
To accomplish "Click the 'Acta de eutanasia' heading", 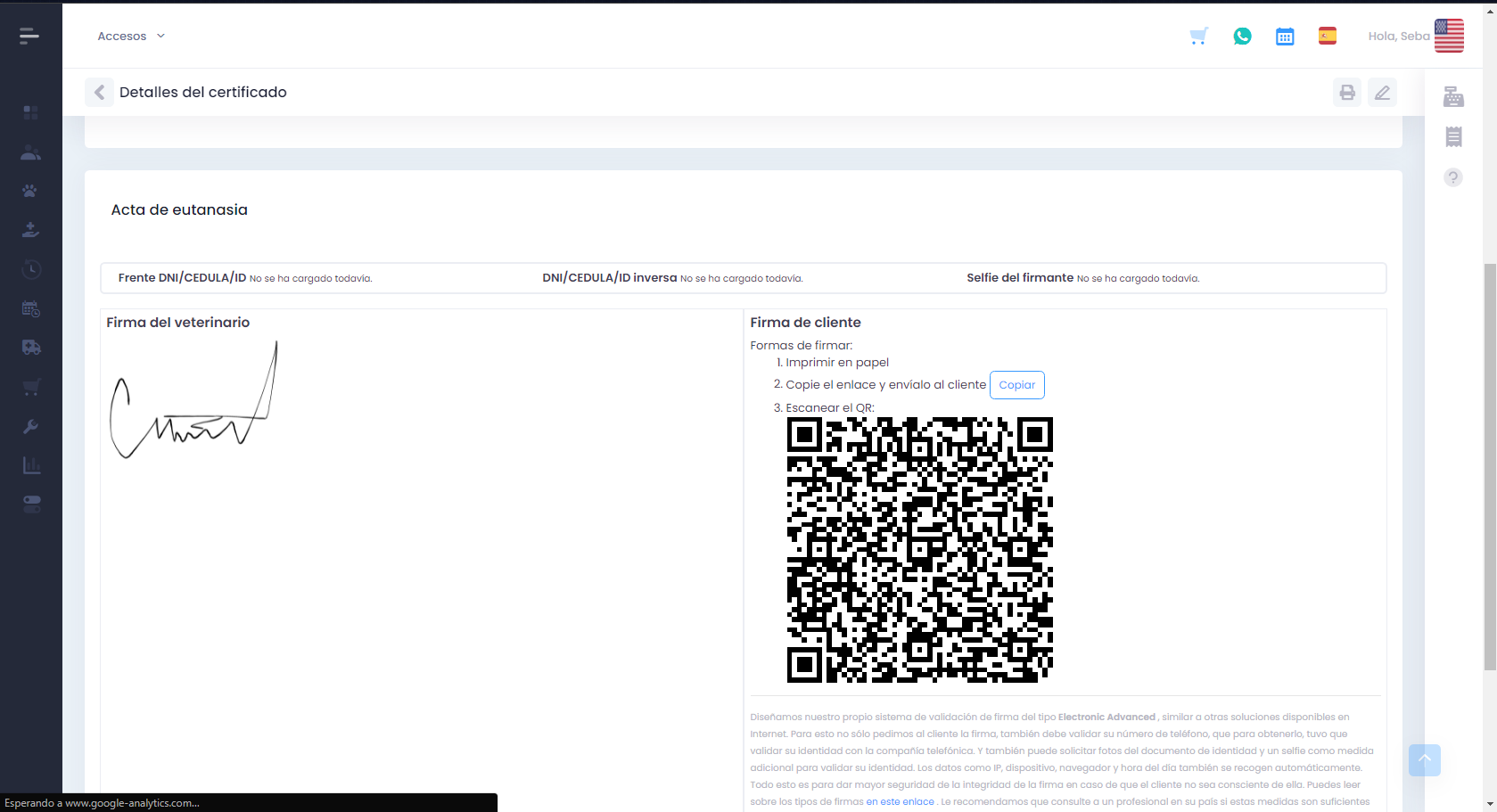I will pyautogui.click(x=179, y=209).
